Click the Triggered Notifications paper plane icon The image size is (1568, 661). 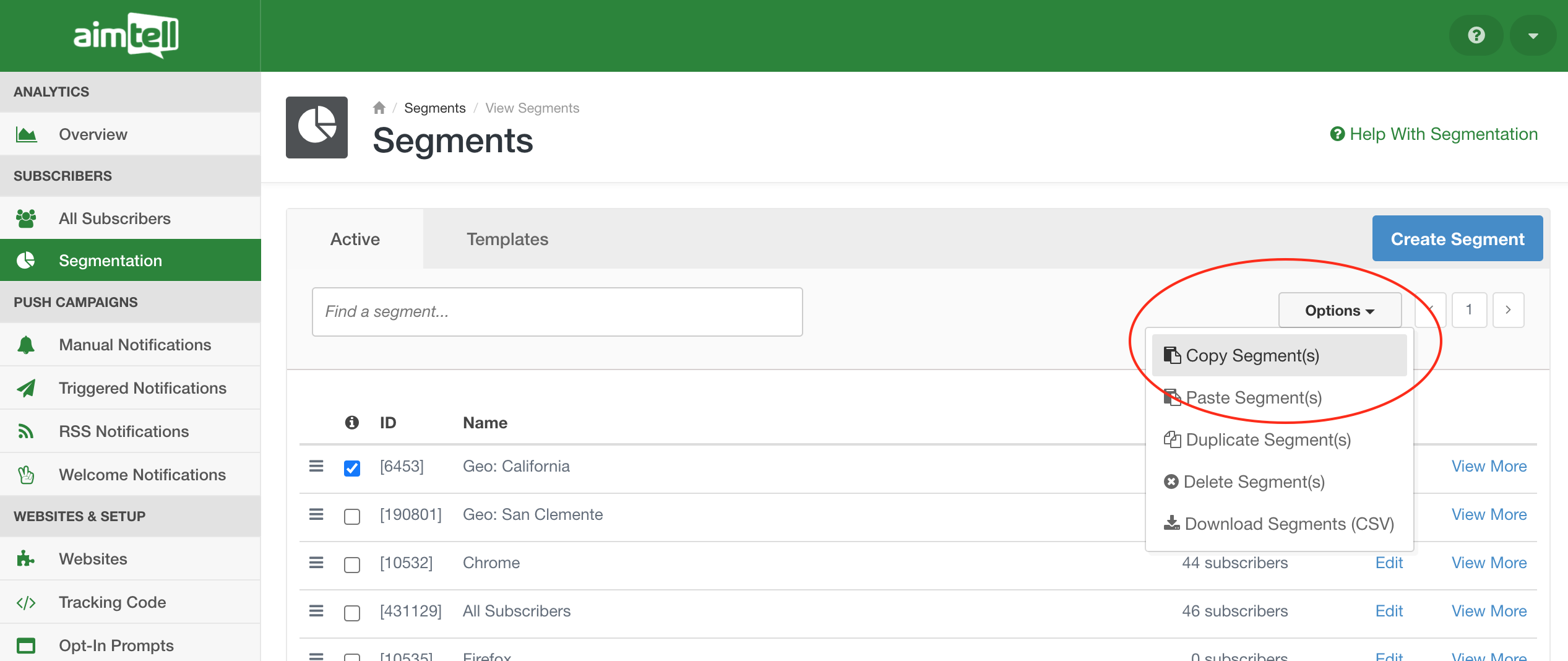pos(26,388)
